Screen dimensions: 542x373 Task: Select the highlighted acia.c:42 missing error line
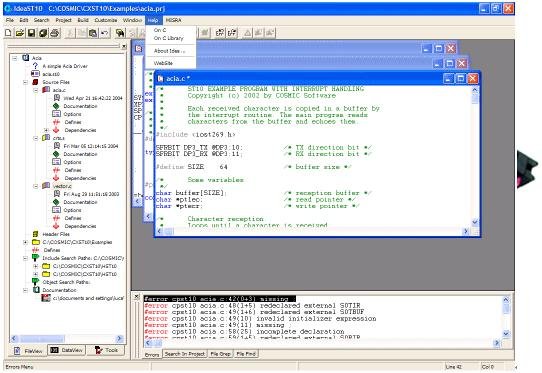coord(220,299)
